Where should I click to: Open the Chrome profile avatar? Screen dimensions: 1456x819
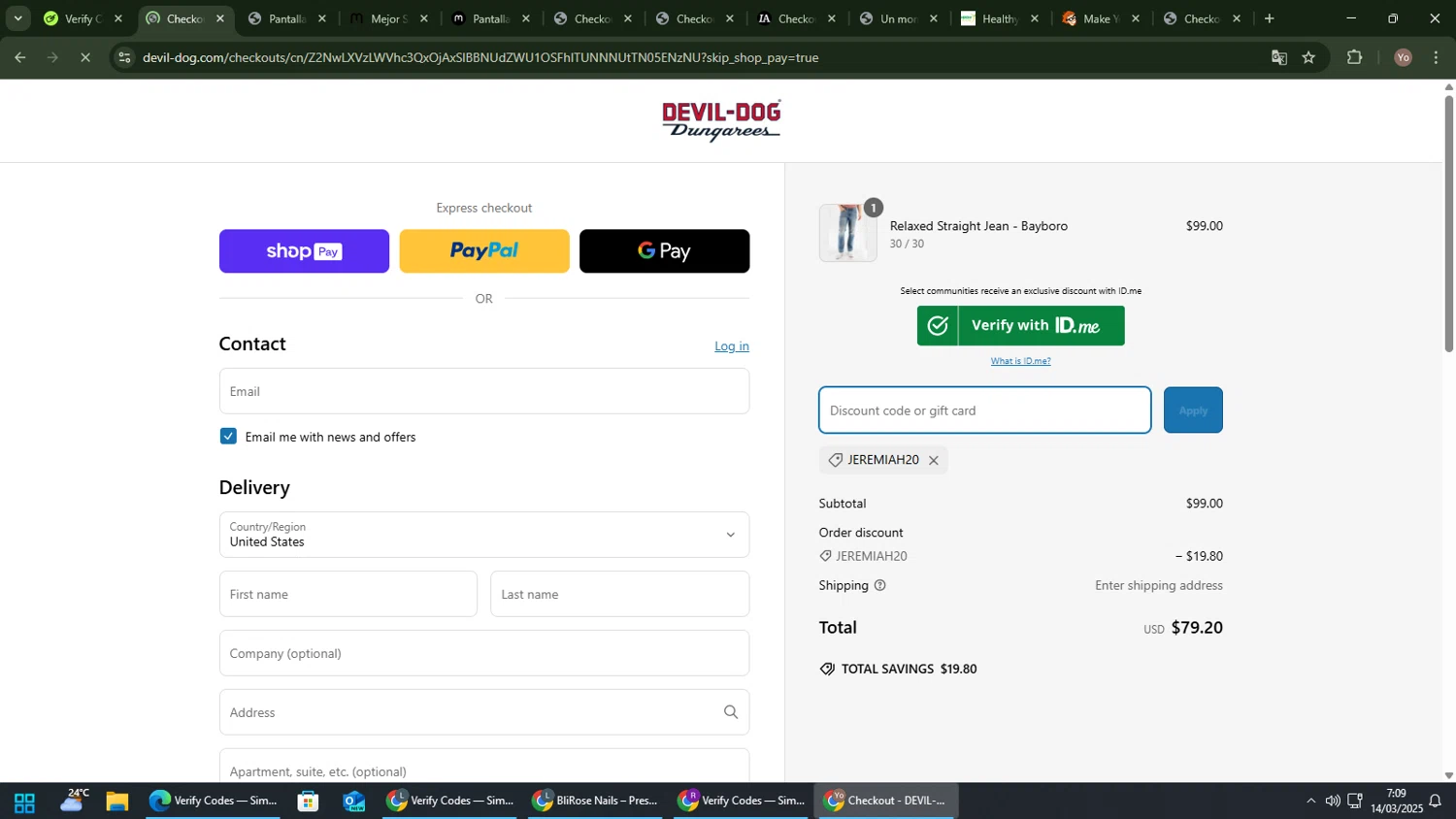(1403, 57)
